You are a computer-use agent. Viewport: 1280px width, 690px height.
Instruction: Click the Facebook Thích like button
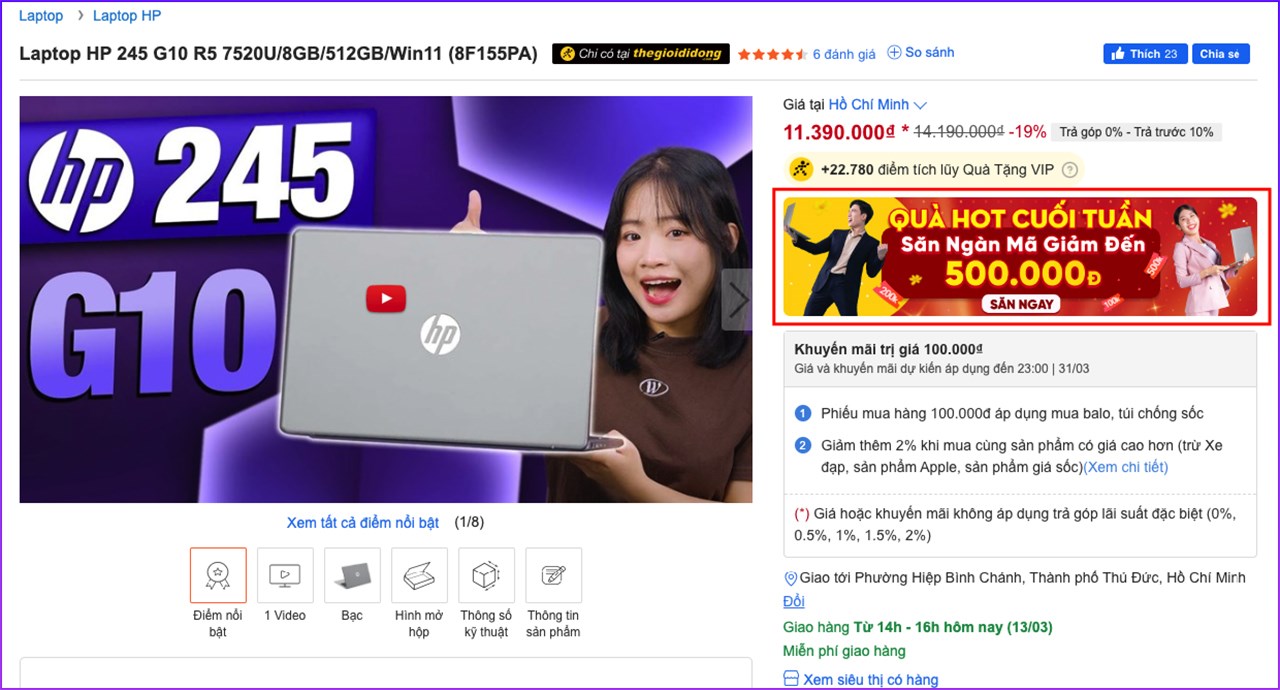1145,54
